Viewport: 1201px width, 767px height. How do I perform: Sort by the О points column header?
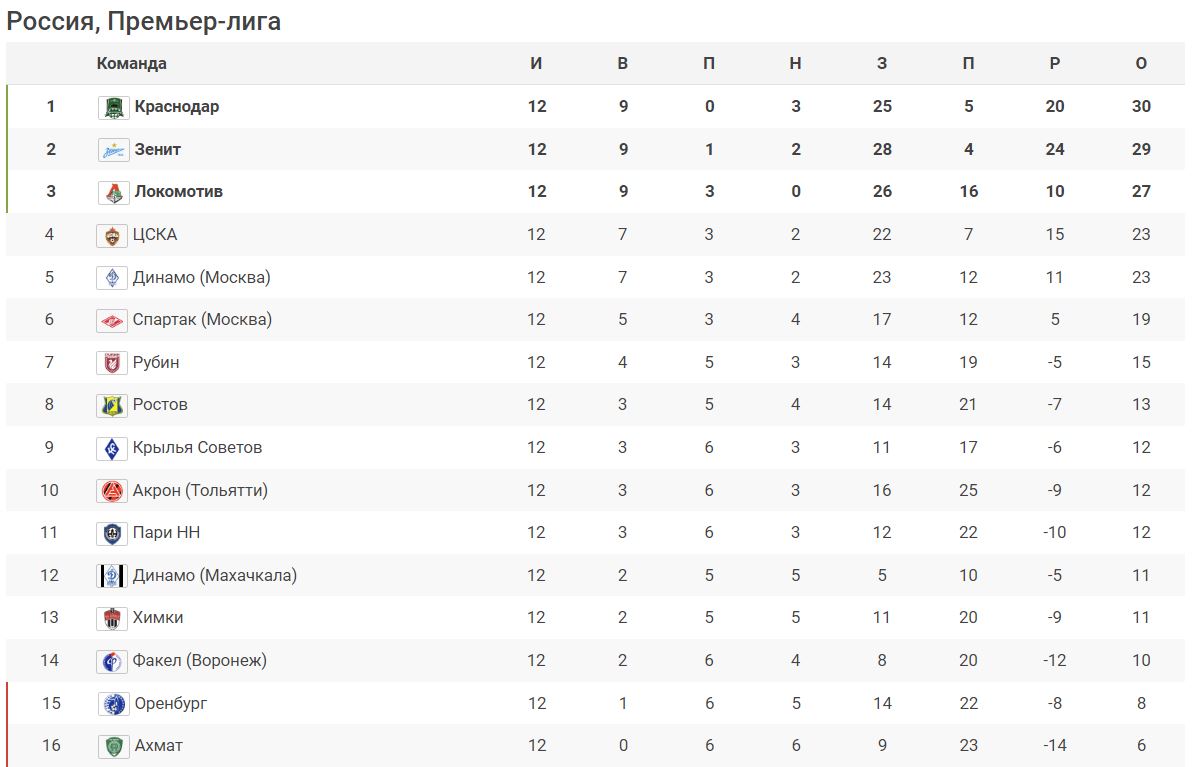pos(1141,64)
